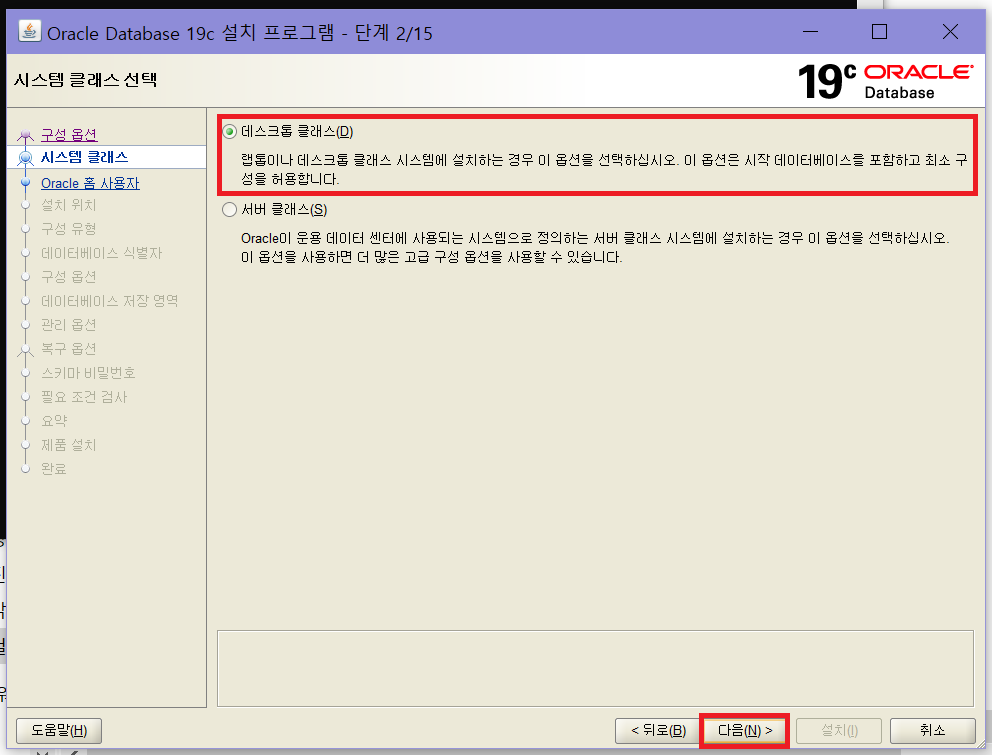Click the 다음(N) > button
The height and width of the screenshot is (755, 992).
point(745,731)
